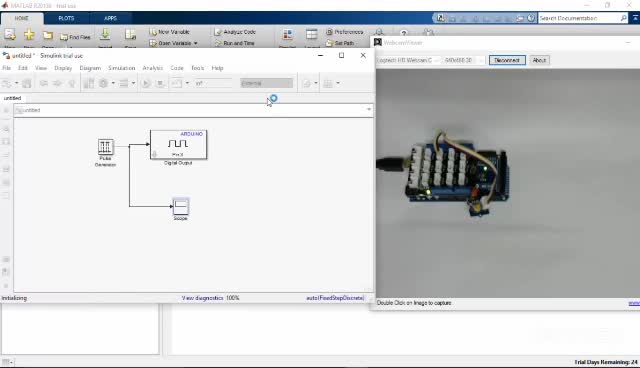Select the untitled model tab
Screen dimensions: 640x368
[x=12, y=98]
